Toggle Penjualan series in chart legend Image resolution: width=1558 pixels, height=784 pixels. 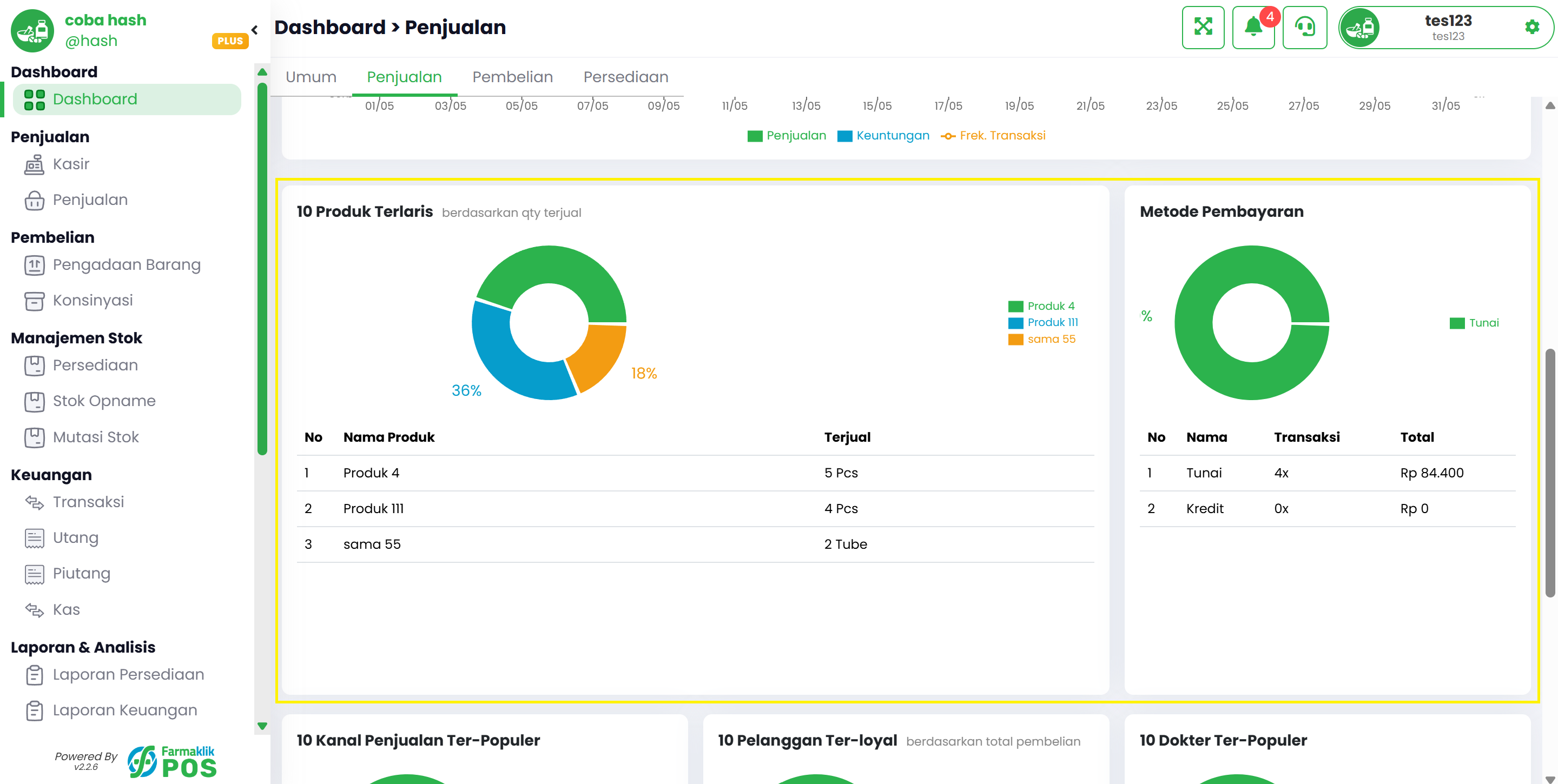pos(786,136)
